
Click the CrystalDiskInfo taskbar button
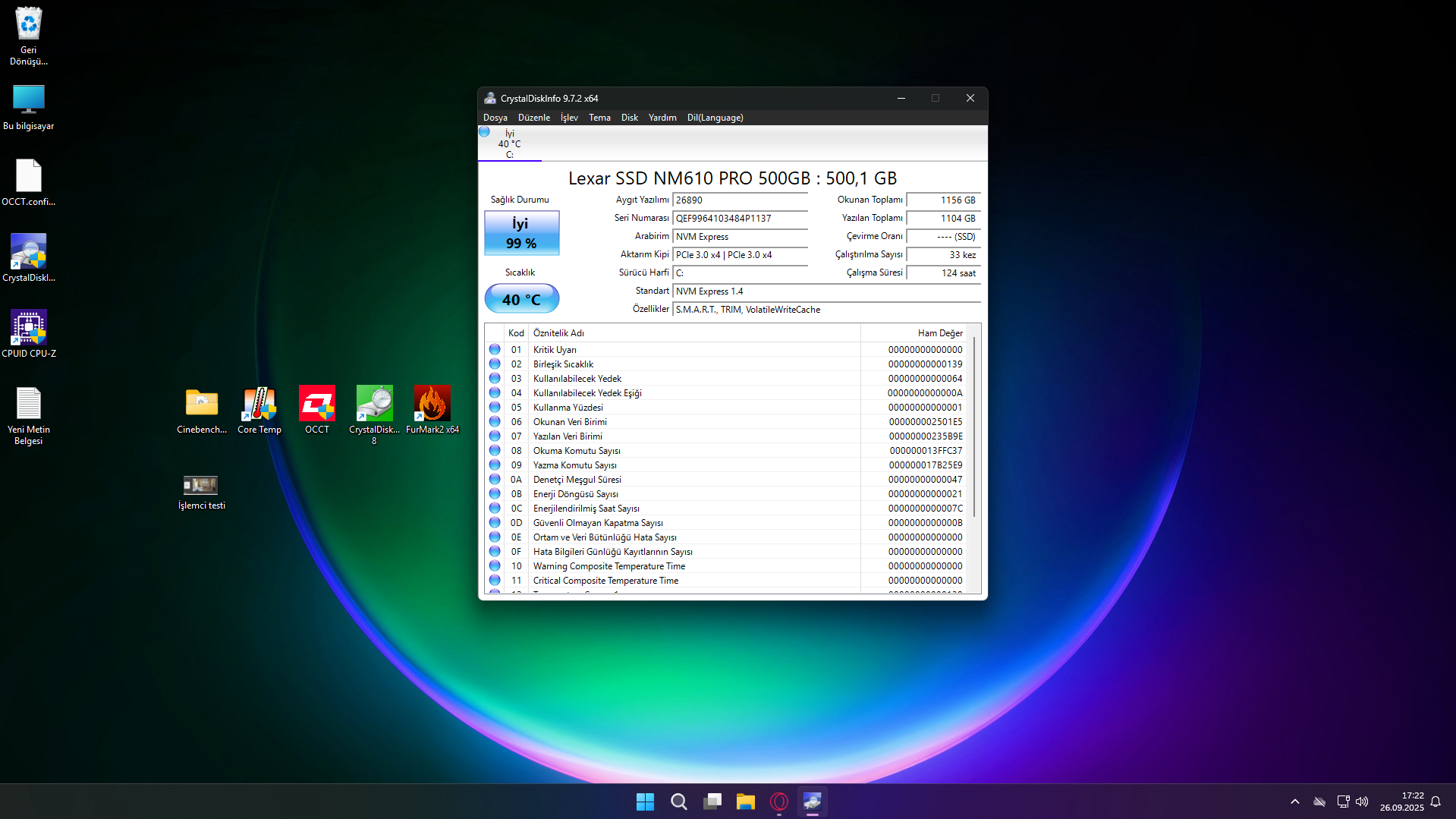(813, 802)
